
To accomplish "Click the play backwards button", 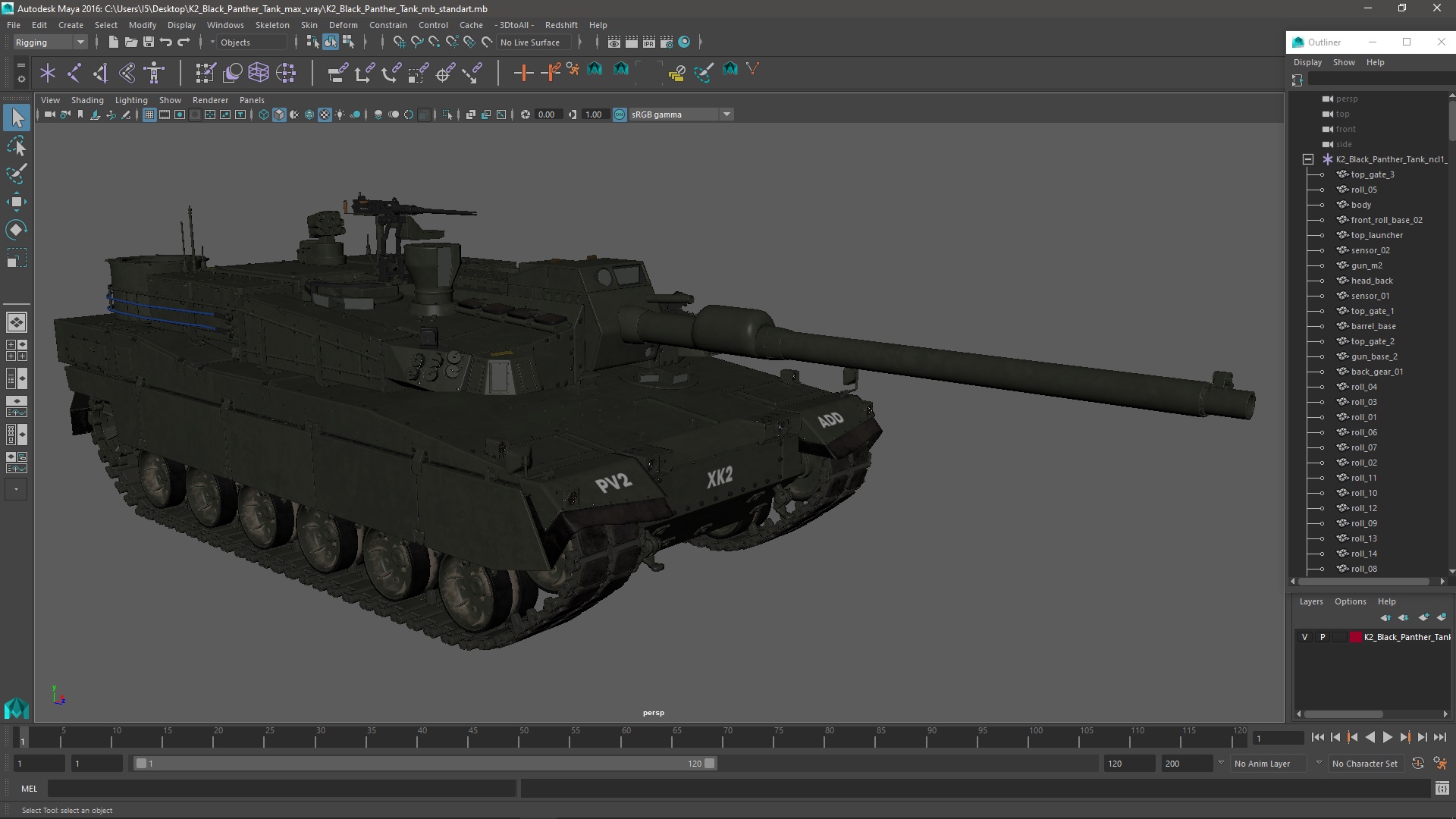I will click(x=1370, y=737).
